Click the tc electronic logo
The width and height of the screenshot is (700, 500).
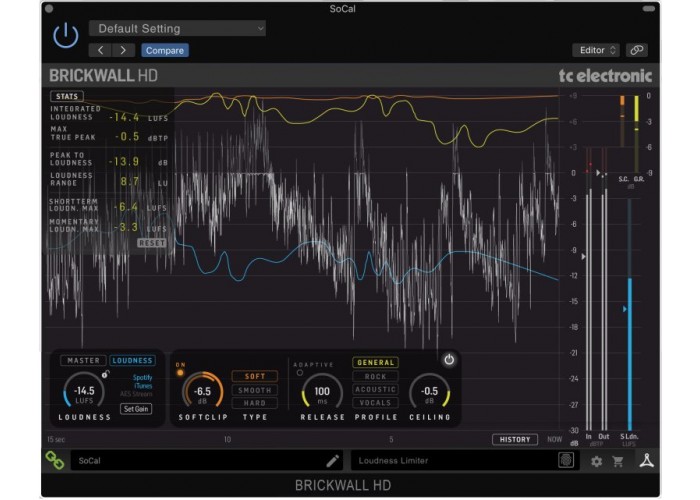pos(605,75)
